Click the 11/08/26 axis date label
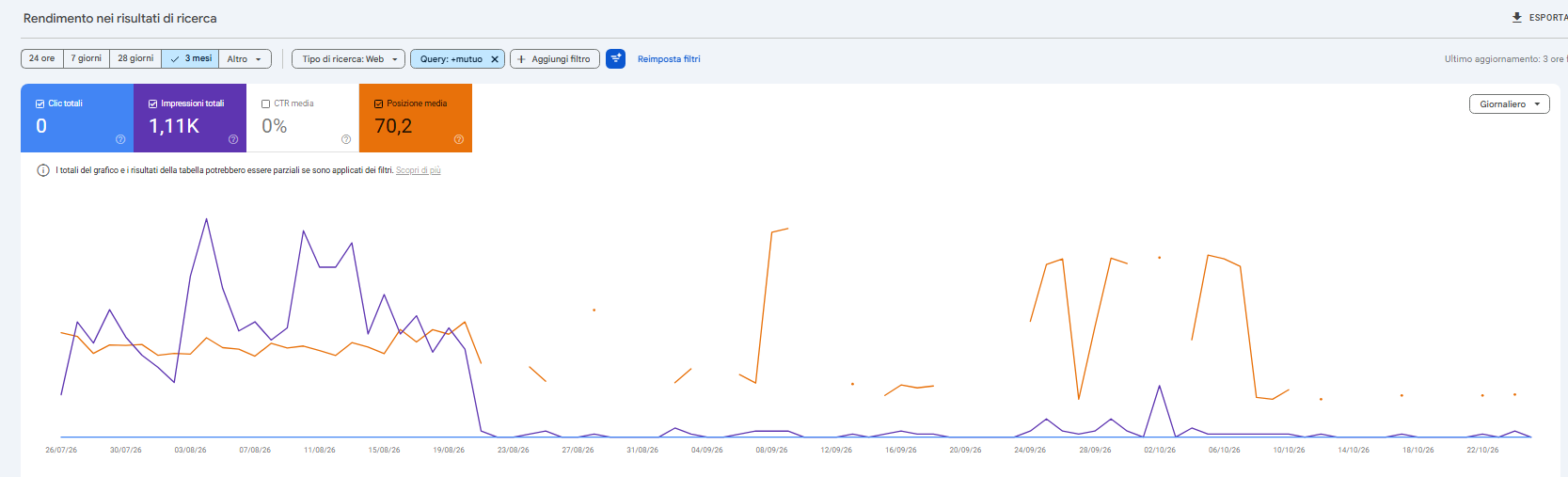The image size is (1568, 477). [x=320, y=451]
